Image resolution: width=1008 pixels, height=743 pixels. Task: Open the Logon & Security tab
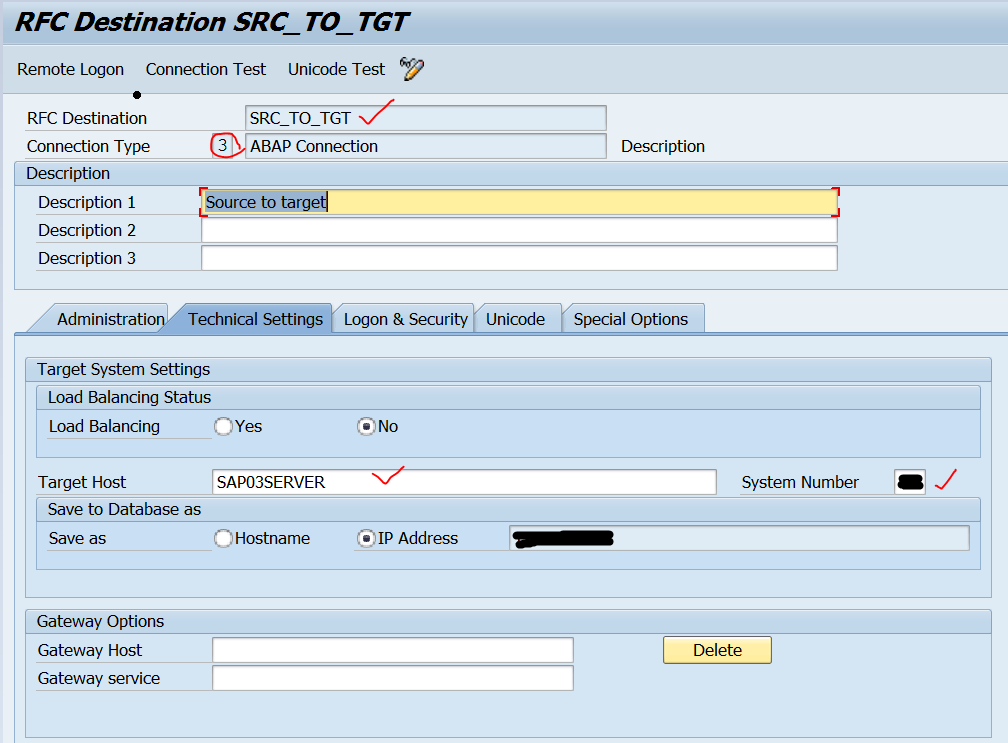(405, 319)
